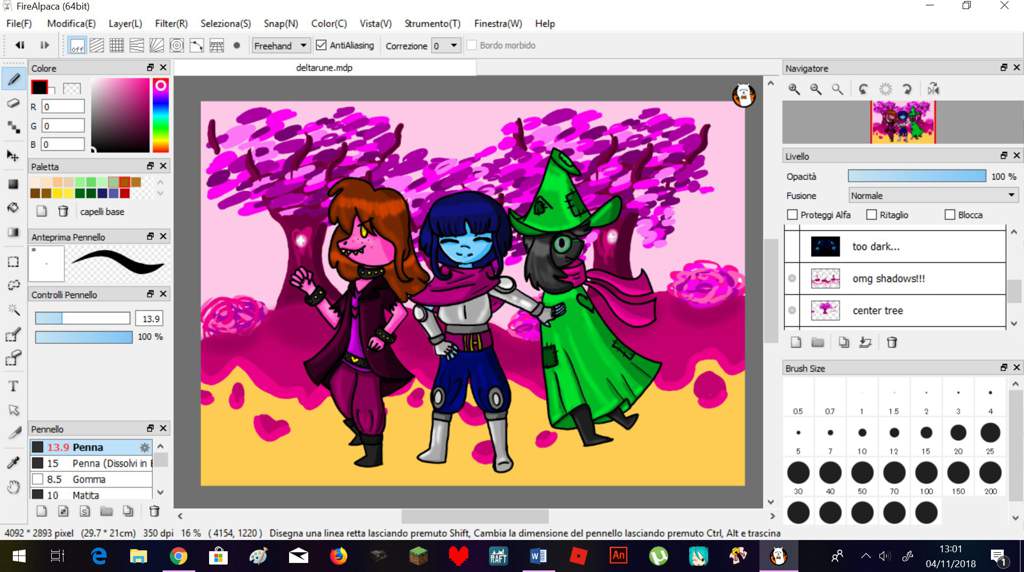The height and width of the screenshot is (572, 1024).
Task: Click the Undo arrow in toolbar
Action: [20, 45]
